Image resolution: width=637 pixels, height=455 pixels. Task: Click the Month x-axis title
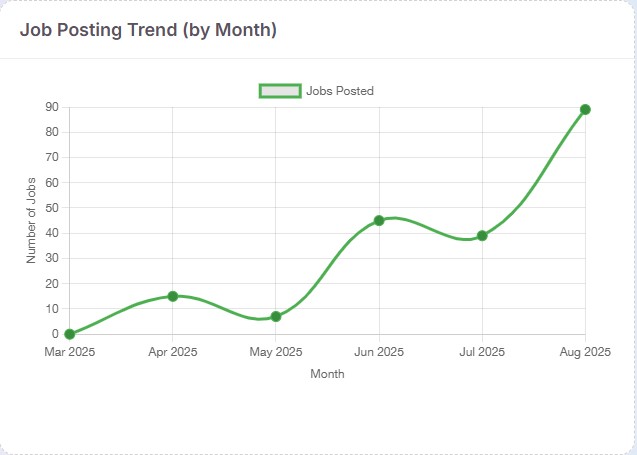pos(327,374)
